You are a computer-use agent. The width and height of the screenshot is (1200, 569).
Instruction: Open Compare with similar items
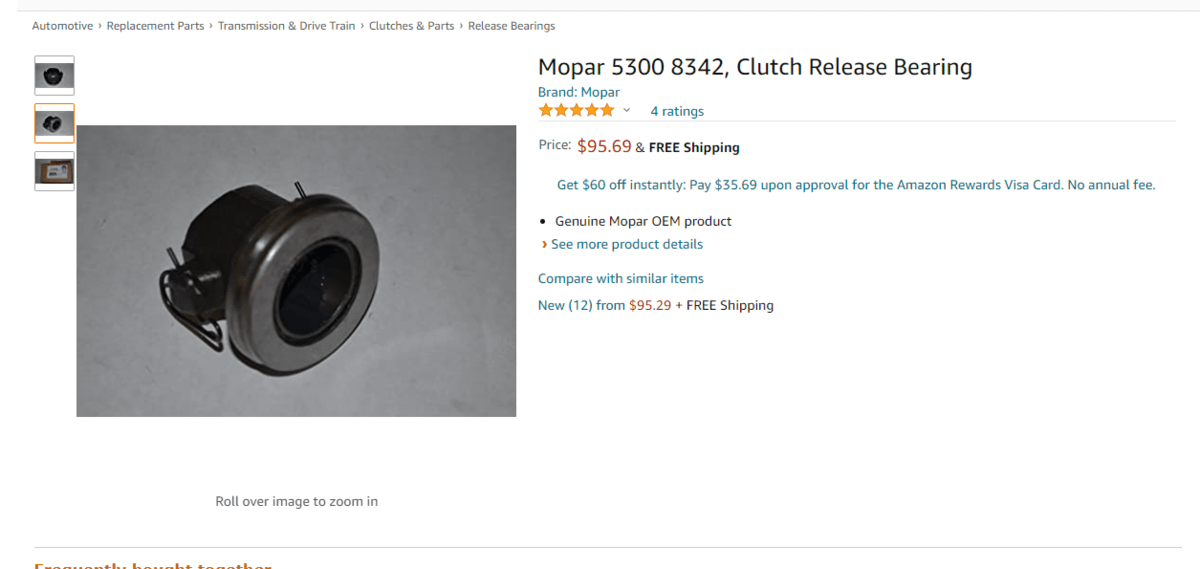pyautogui.click(x=621, y=278)
